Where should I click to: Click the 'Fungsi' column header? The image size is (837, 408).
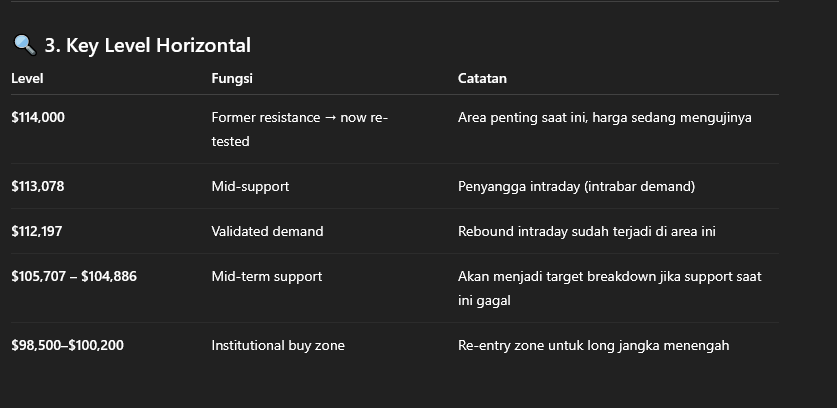point(232,79)
